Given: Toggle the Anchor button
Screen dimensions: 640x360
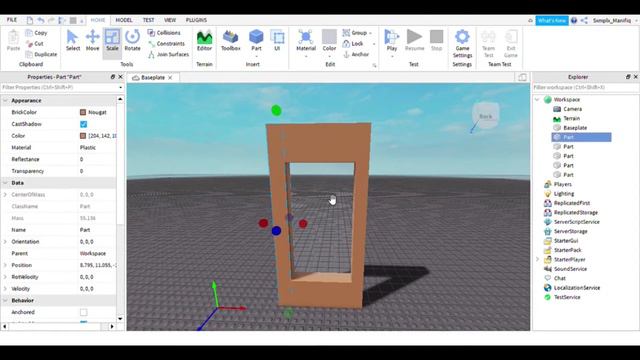Looking at the screenshot, I should 356,54.
